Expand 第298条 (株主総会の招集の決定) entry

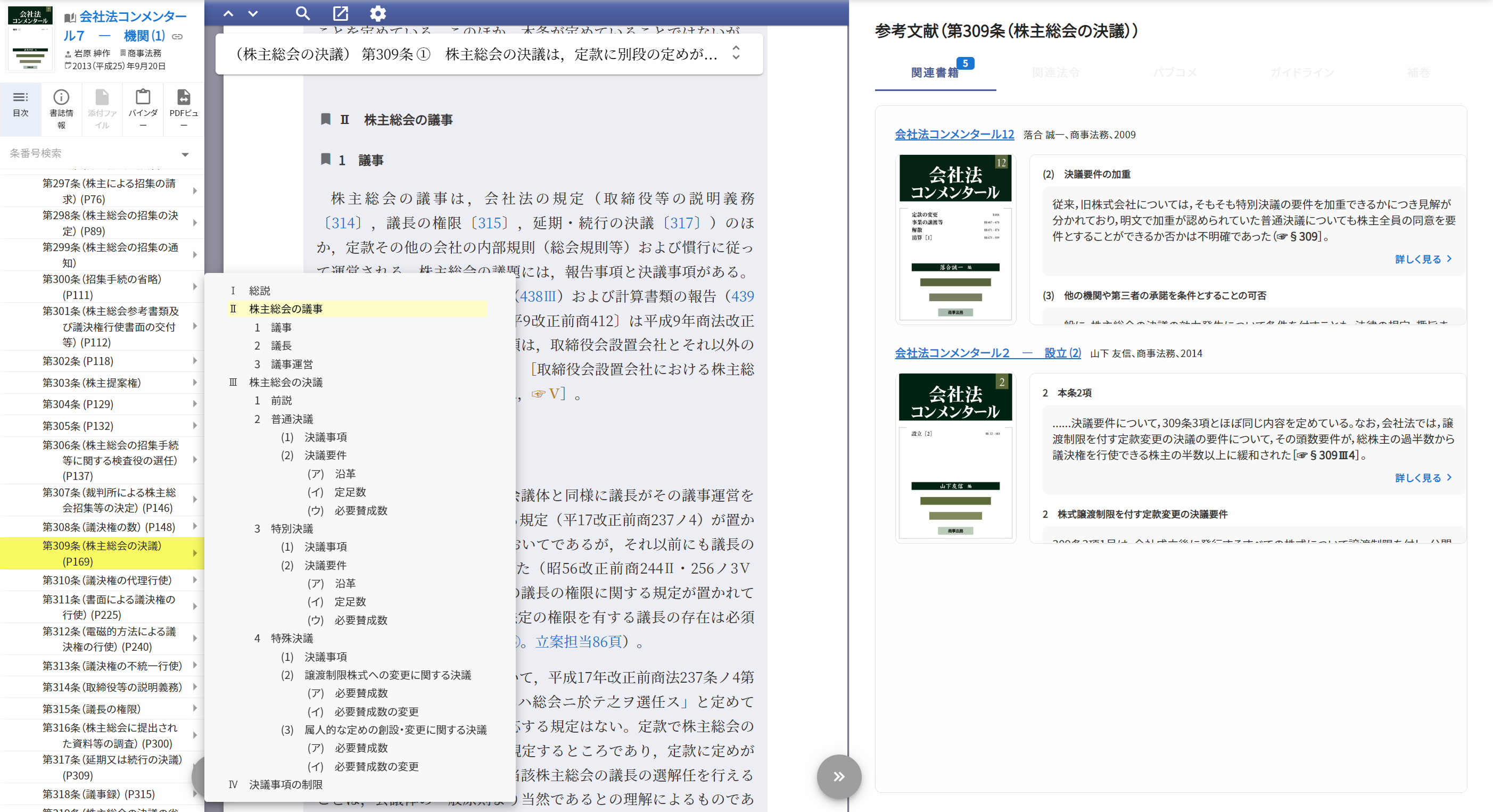[x=195, y=222]
